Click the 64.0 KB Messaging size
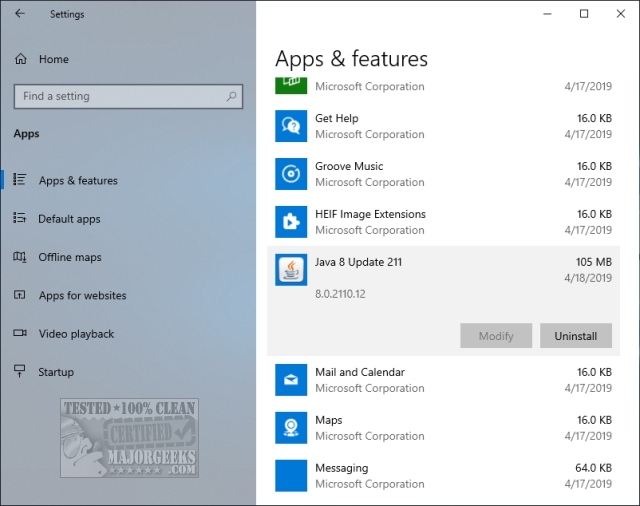 tap(593, 468)
